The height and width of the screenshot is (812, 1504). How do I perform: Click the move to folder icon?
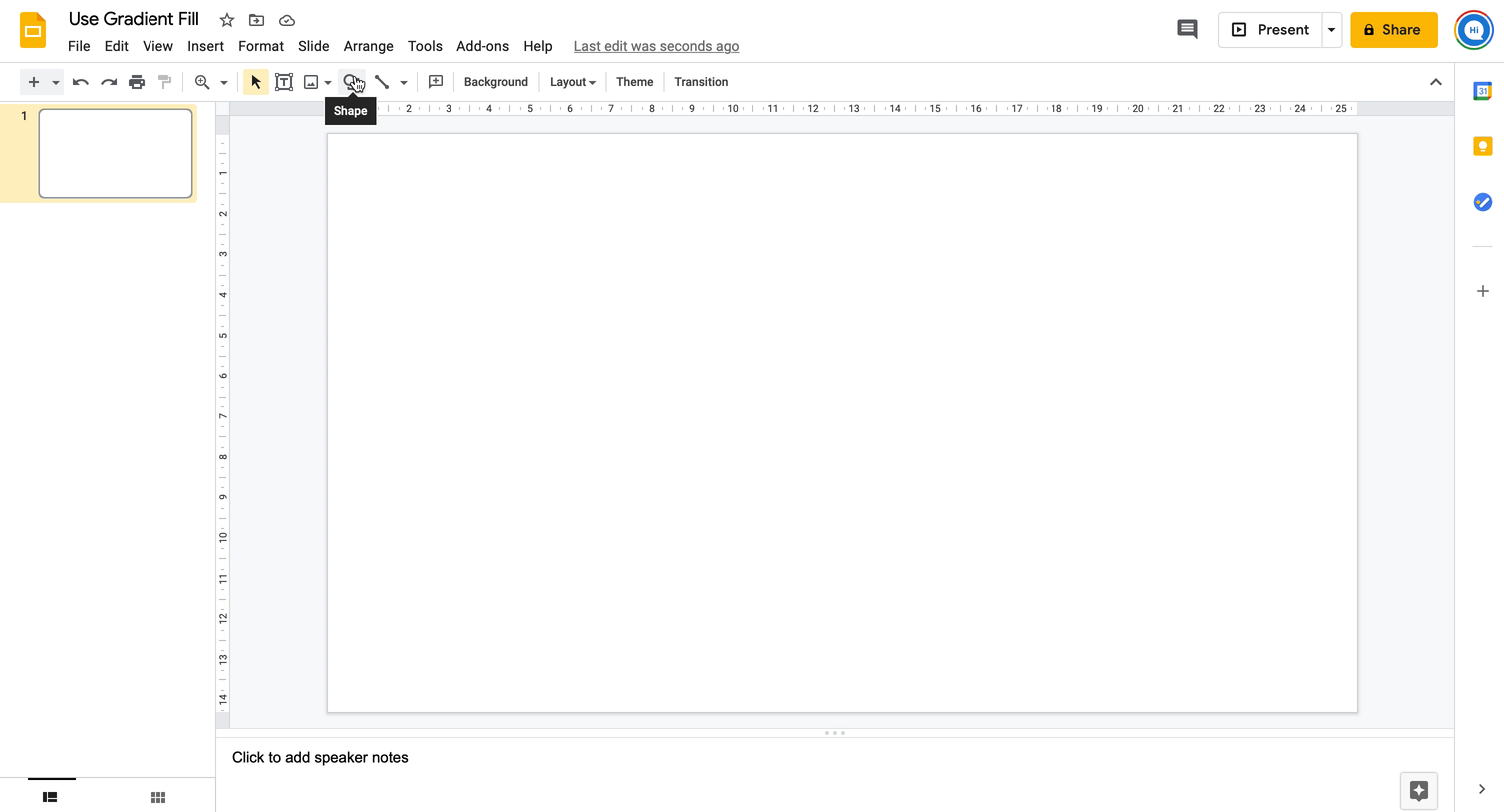(256, 20)
